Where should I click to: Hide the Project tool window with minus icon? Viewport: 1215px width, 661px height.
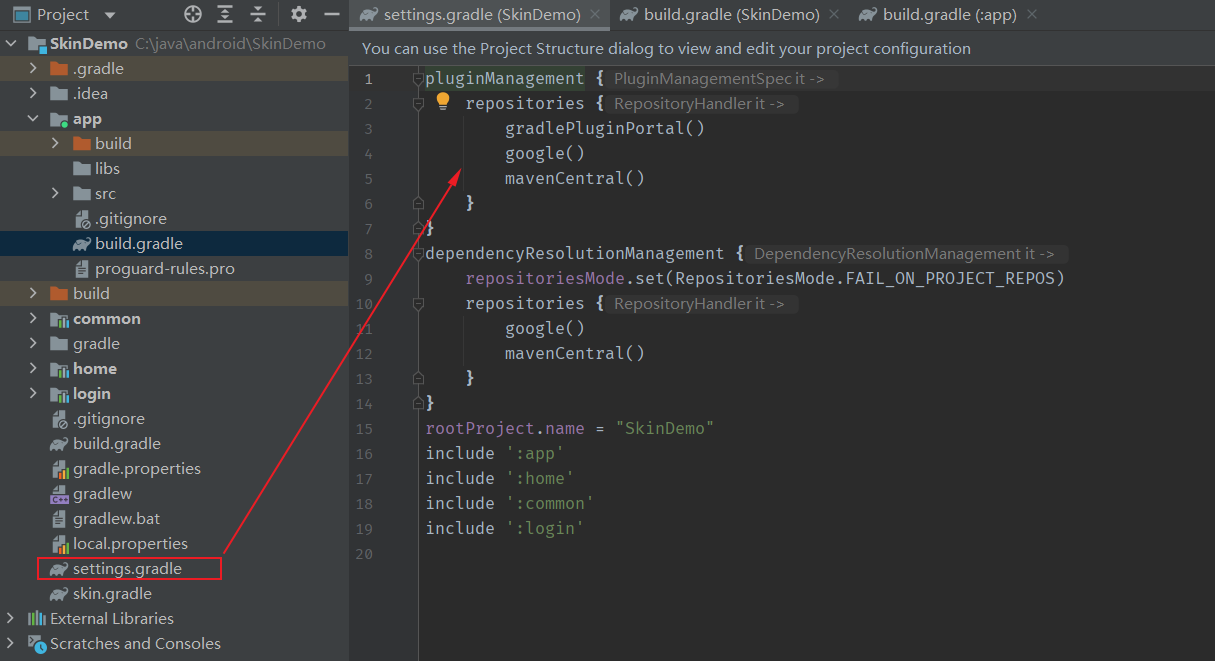332,14
